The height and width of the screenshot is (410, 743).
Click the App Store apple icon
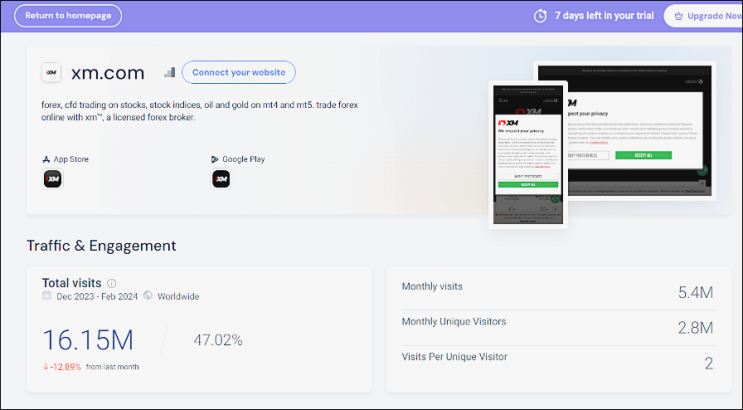coord(46,159)
